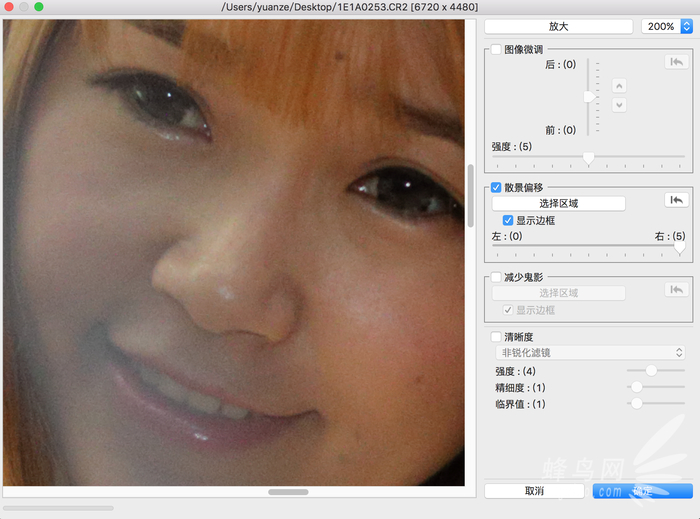Toggle 显示边框 checkbox under 散景偏移
Viewport: 700px width, 519px height.
(508, 220)
